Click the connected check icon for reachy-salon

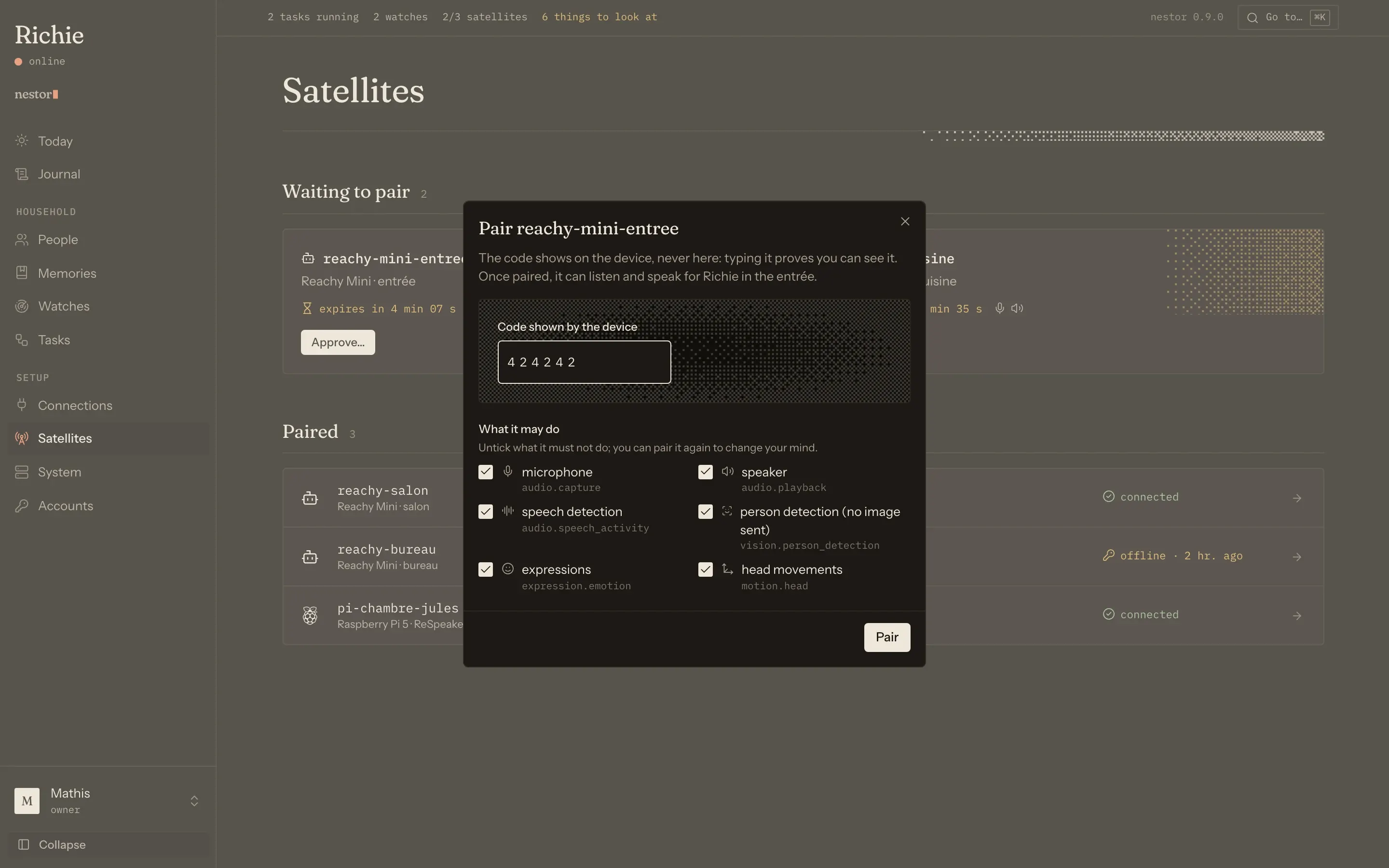1108,497
